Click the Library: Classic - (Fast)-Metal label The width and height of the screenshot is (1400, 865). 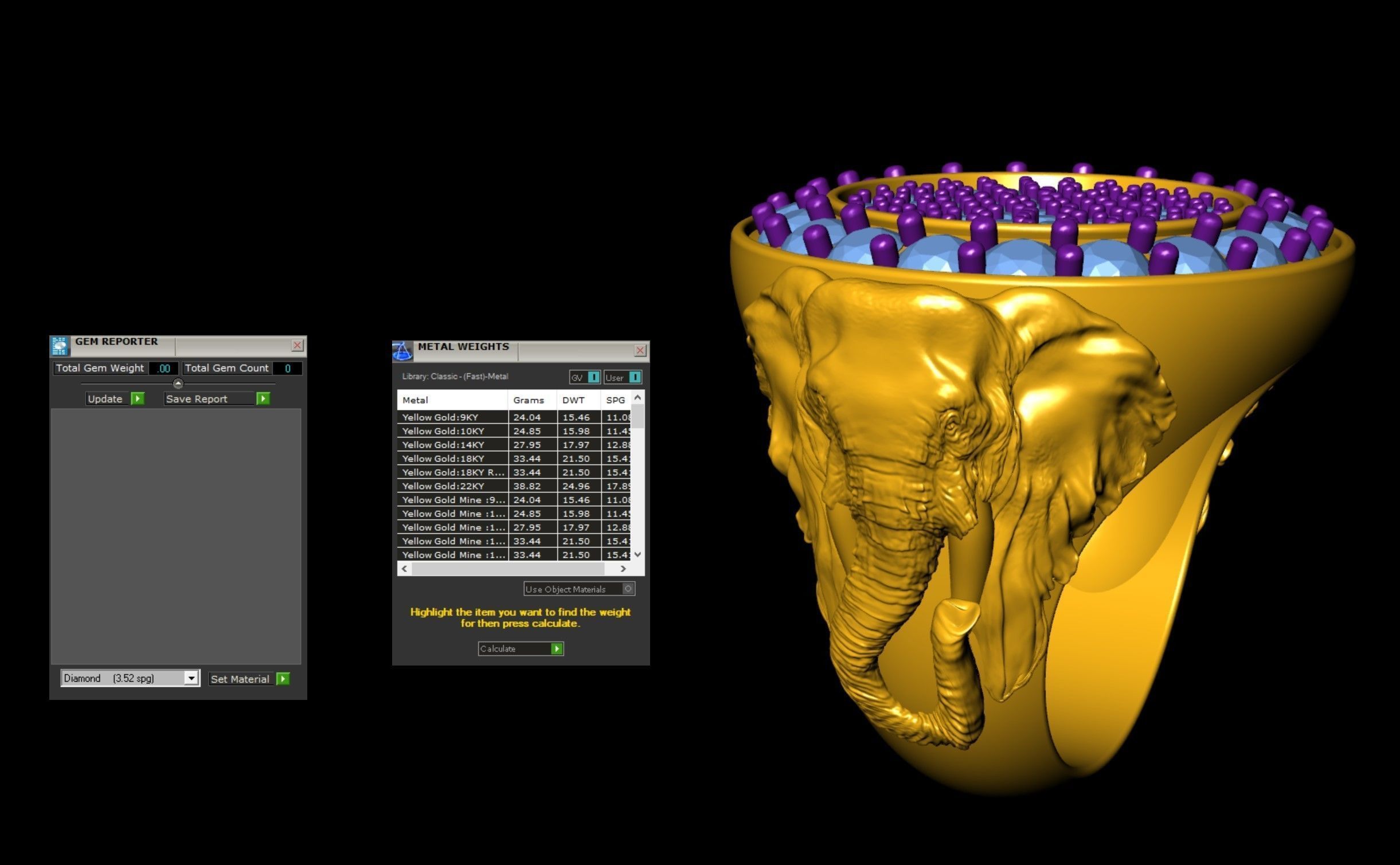[x=455, y=377]
